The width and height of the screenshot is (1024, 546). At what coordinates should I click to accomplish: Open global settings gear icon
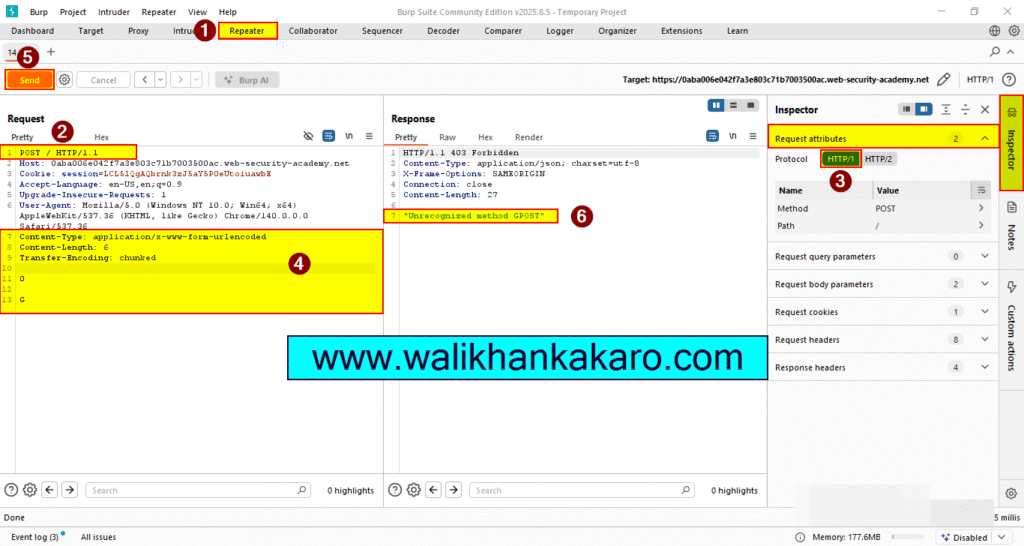click(x=1014, y=31)
